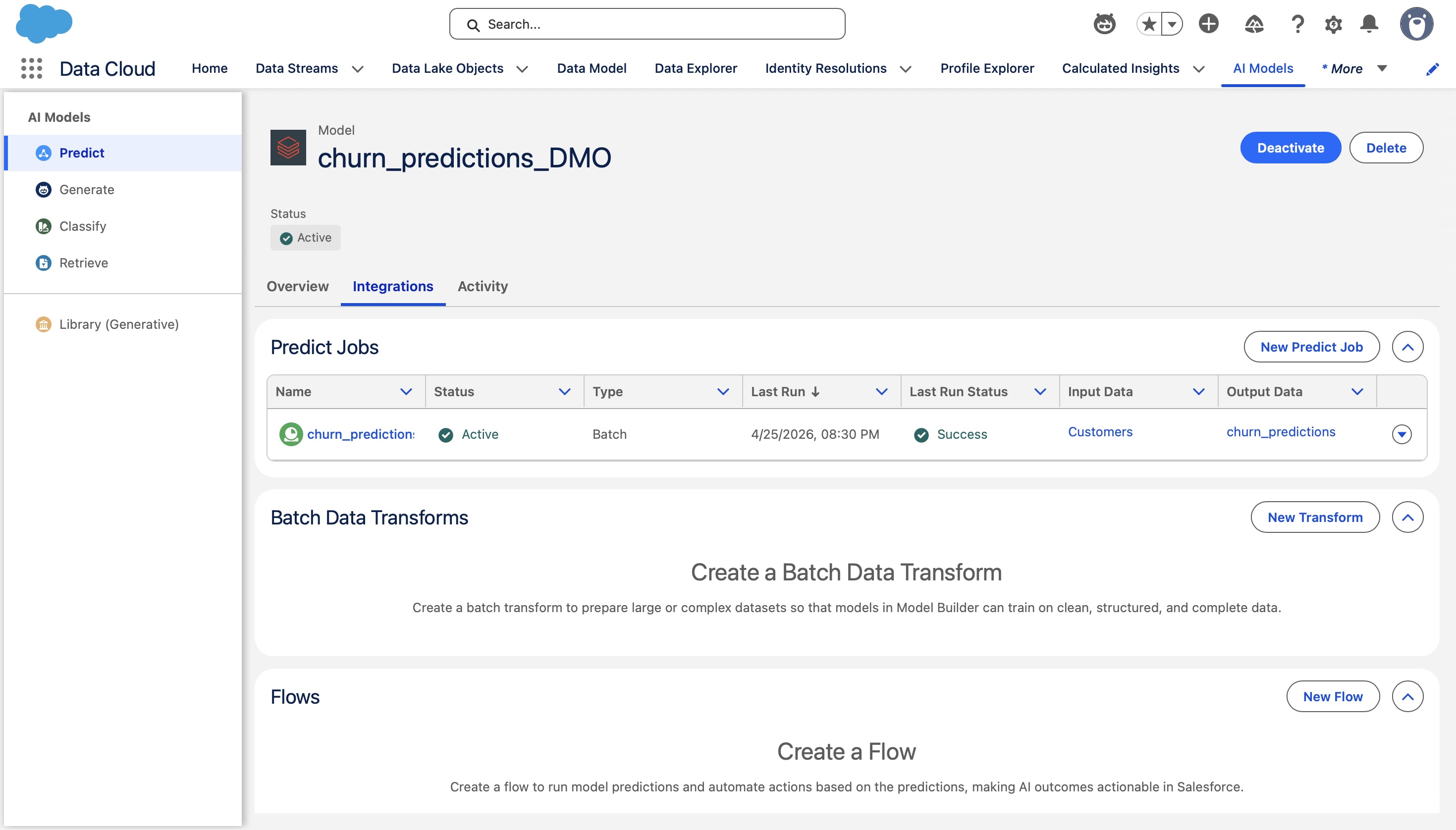Open the user profile avatar
Screen dimensions: 1456x830
click(1417, 24)
